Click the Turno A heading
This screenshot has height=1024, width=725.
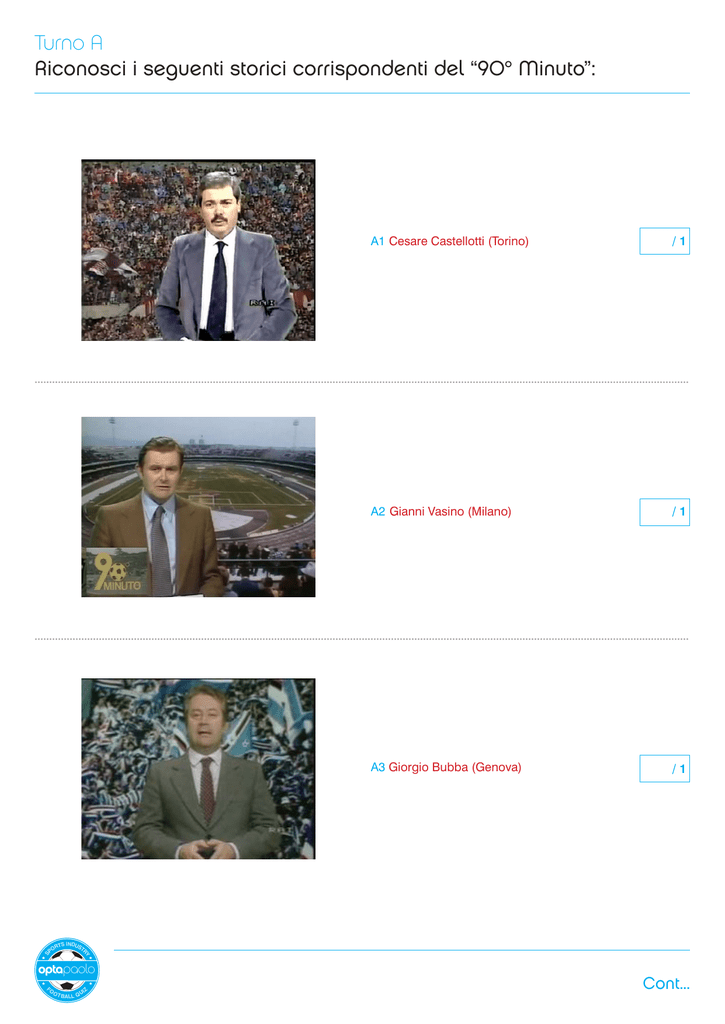click(x=69, y=43)
